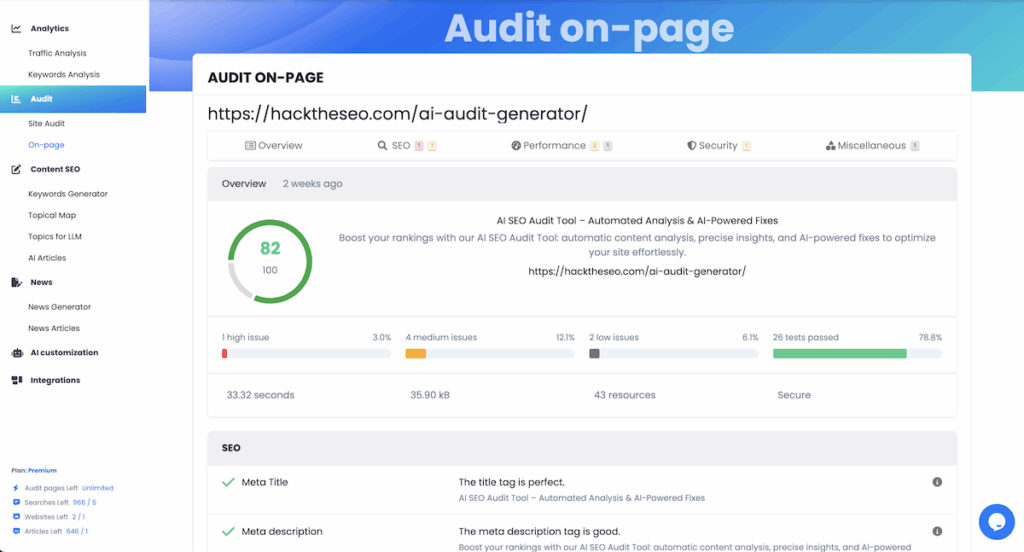The width and height of the screenshot is (1024, 552).
Task: Click the Security shield icon
Action: pyautogui.click(x=692, y=146)
